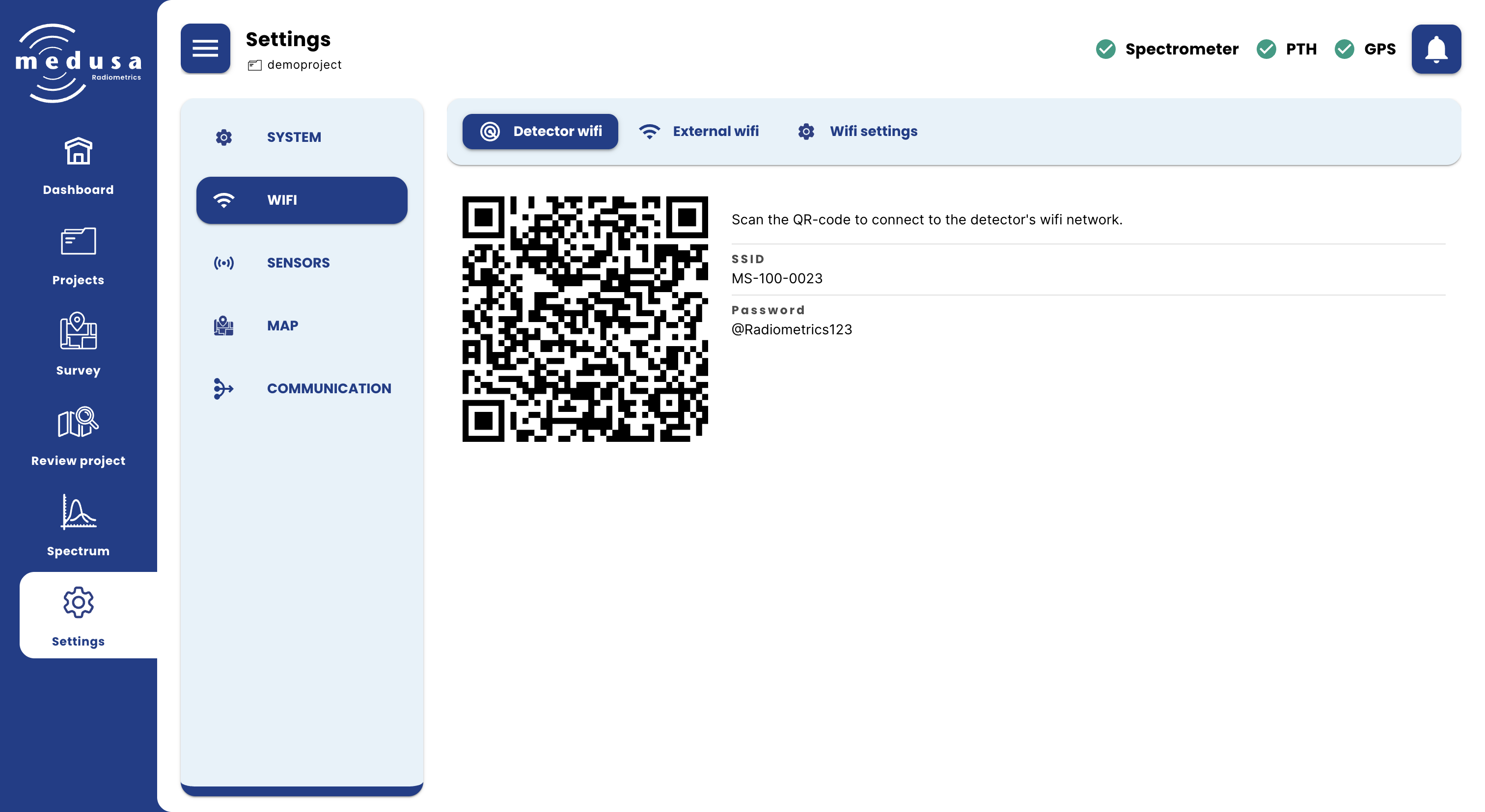1485x812 pixels.
Task: Click the Settings page title
Action: click(288, 39)
